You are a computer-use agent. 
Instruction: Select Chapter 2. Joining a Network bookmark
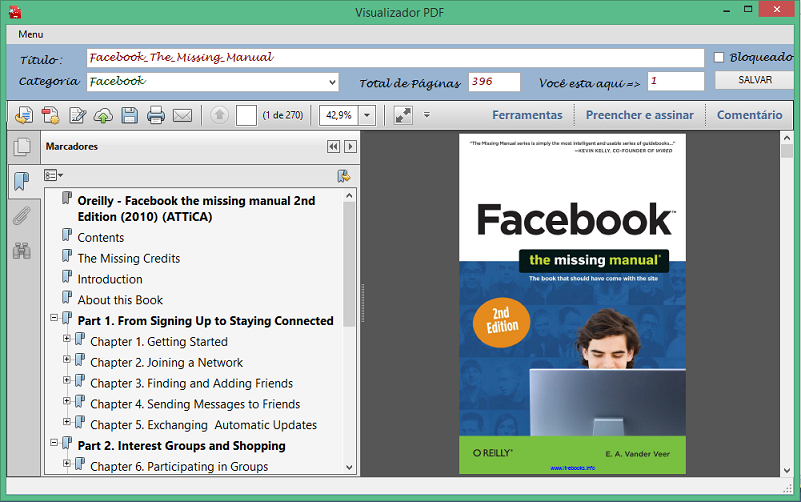[167, 363]
